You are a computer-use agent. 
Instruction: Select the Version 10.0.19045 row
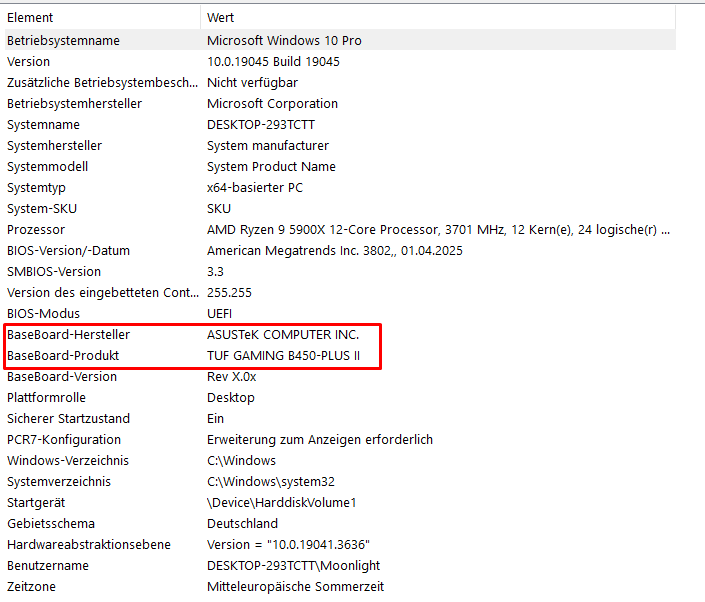[x=28, y=62]
